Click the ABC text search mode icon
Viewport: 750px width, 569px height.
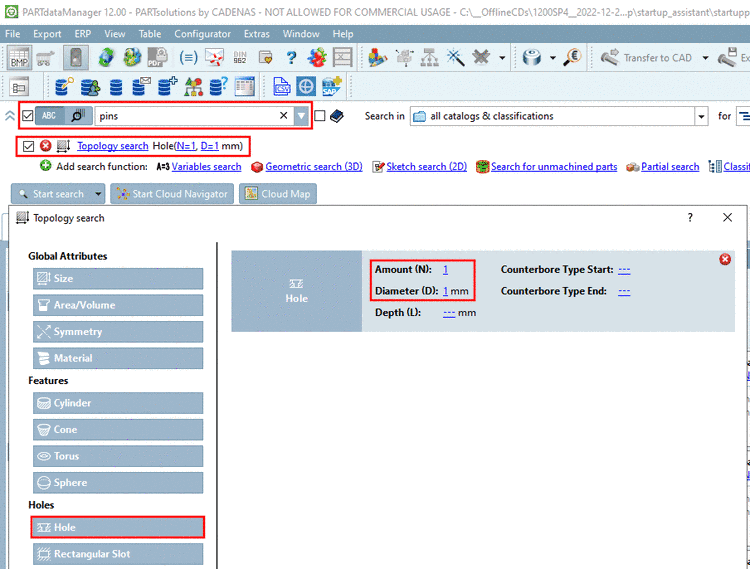point(49,116)
